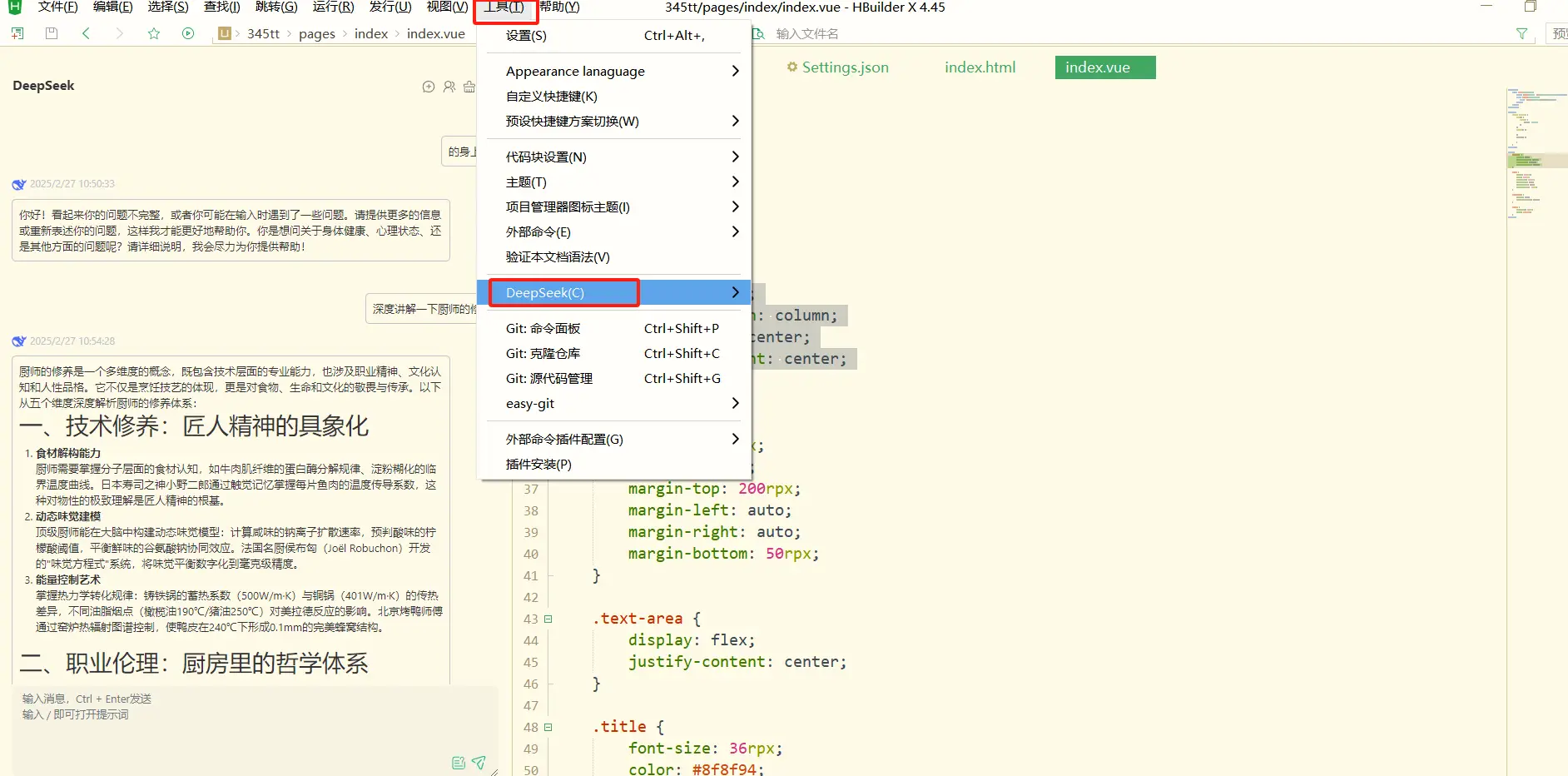The image size is (1568, 776).
Task: Click the filter funnel icon
Action: pos(1521,33)
